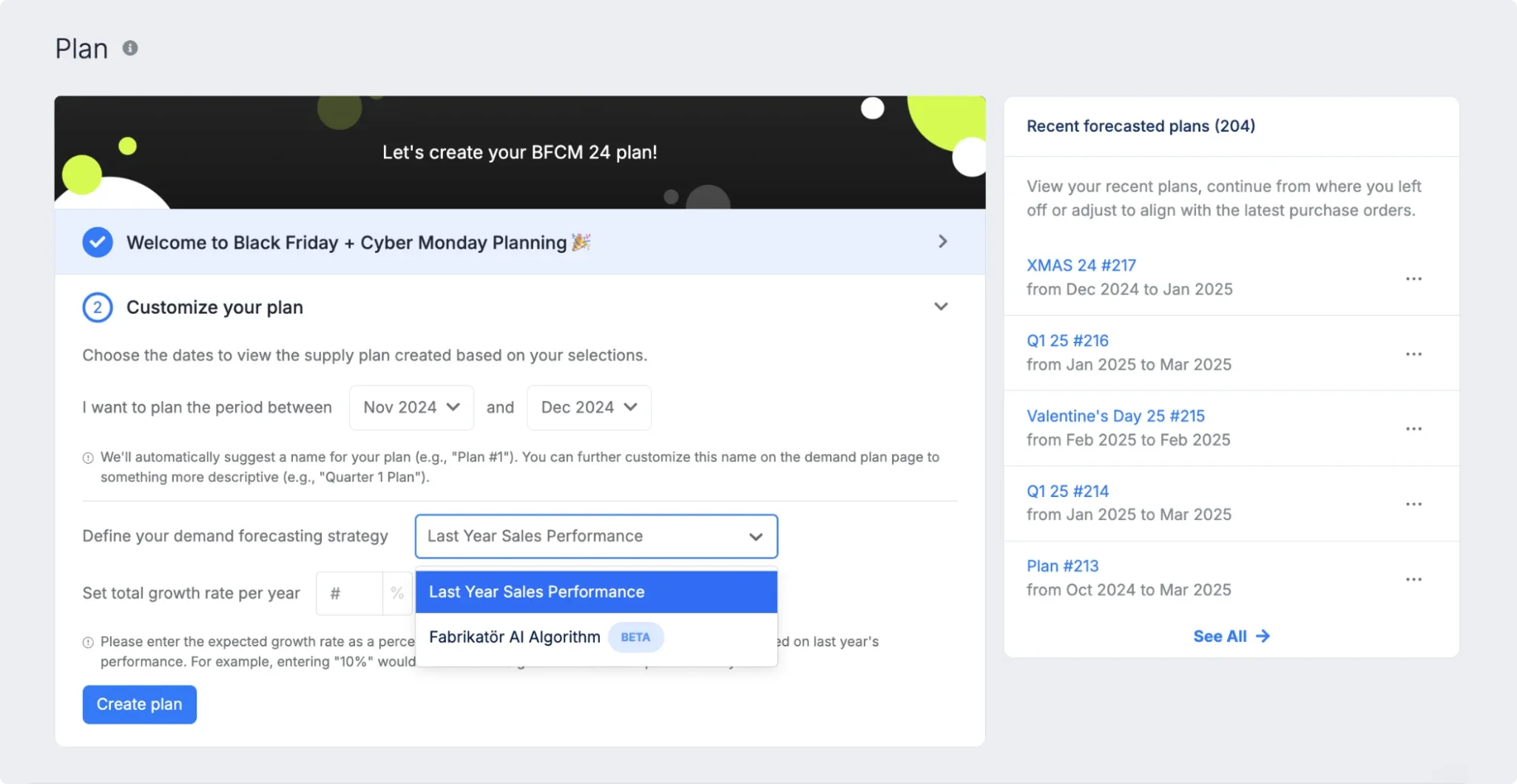Open the Plan #213 link
The image size is (1517, 784).
click(1062, 566)
